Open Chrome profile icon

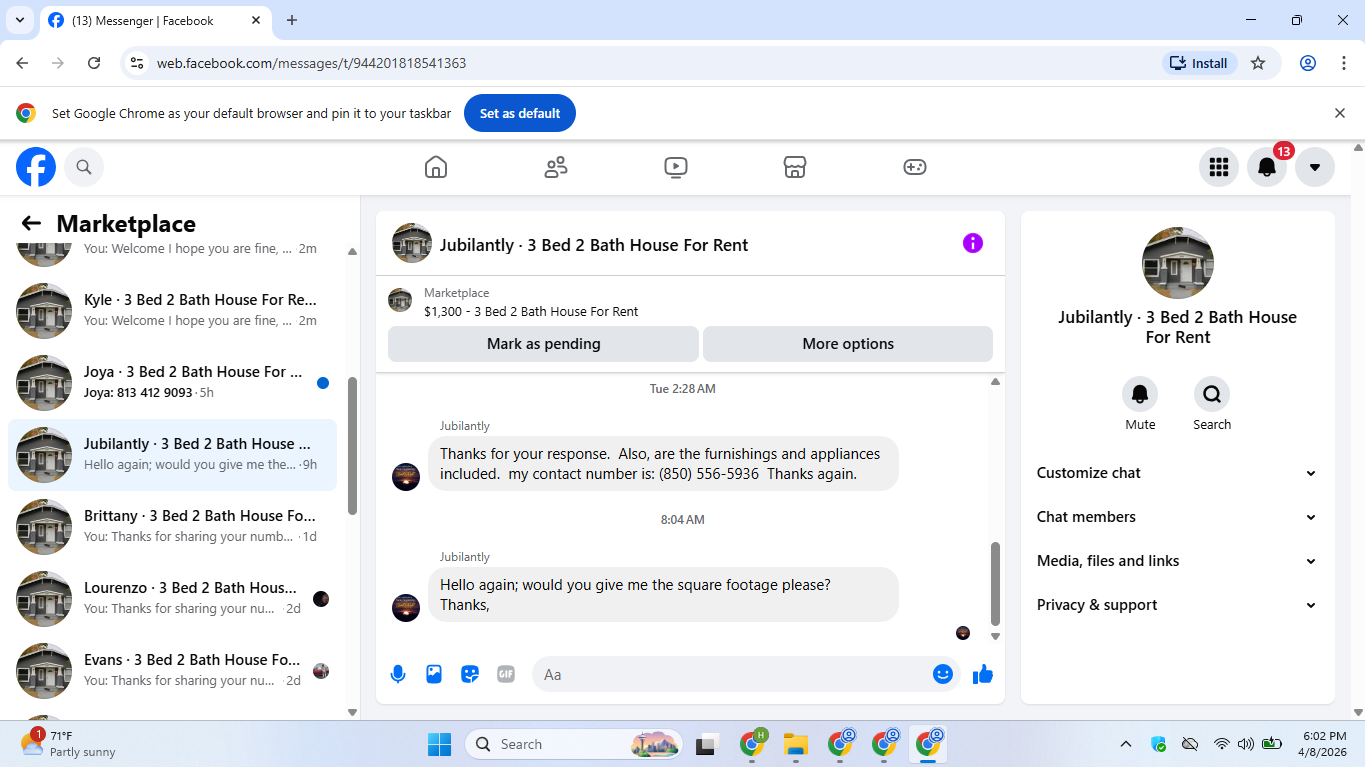(1308, 63)
